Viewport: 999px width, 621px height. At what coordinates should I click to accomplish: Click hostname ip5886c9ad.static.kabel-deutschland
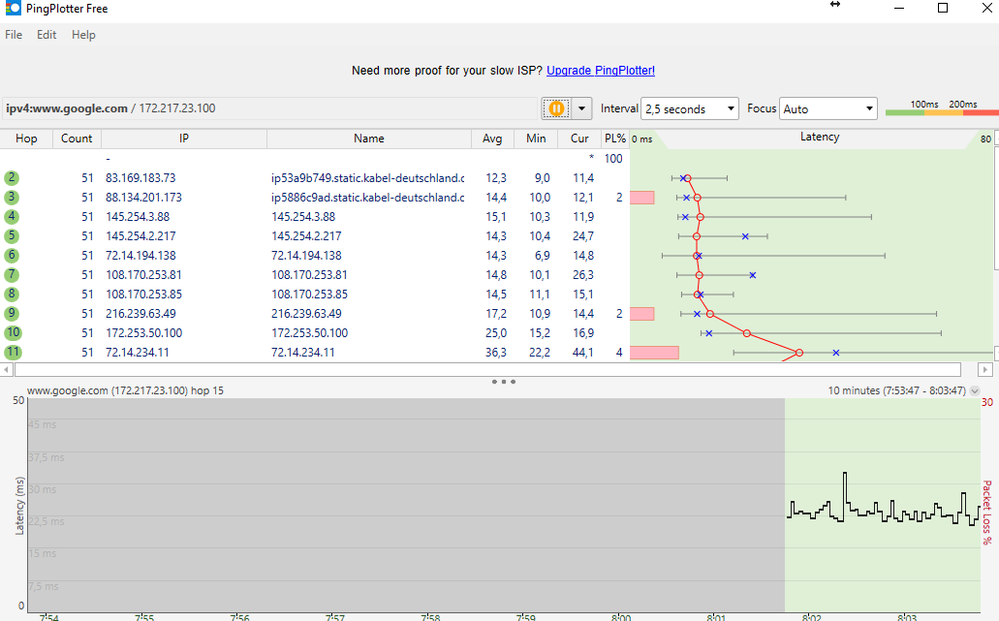tap(368, 197)
